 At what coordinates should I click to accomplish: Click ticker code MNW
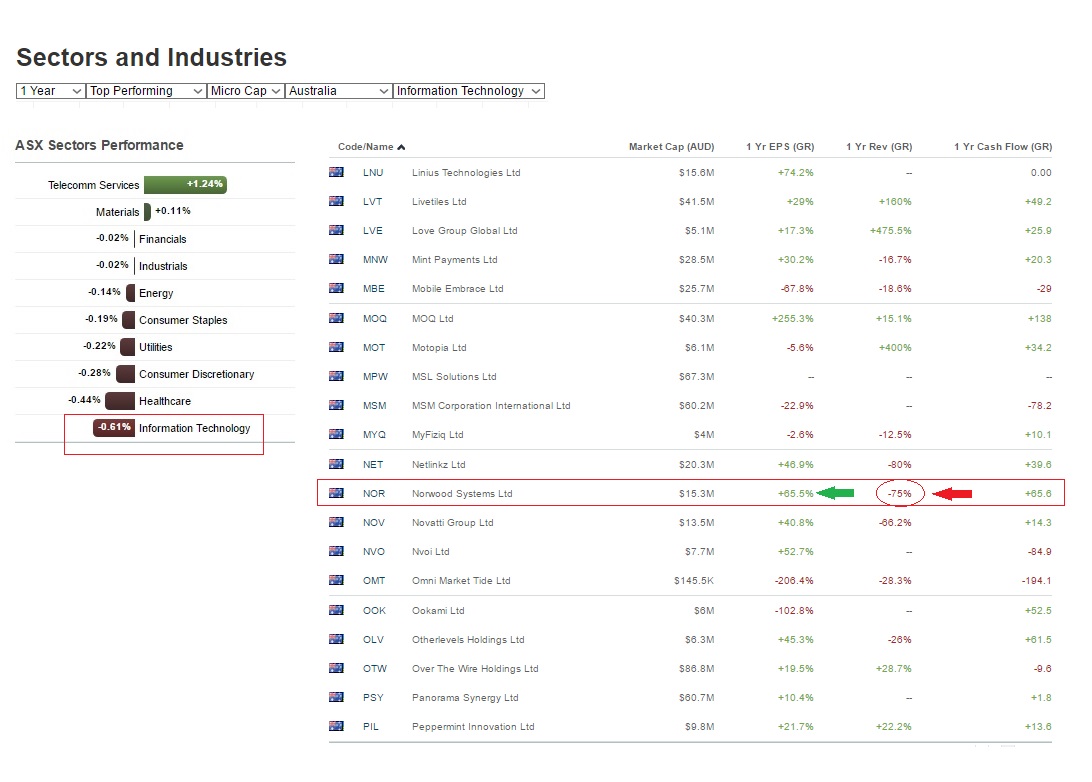point(375,260)
